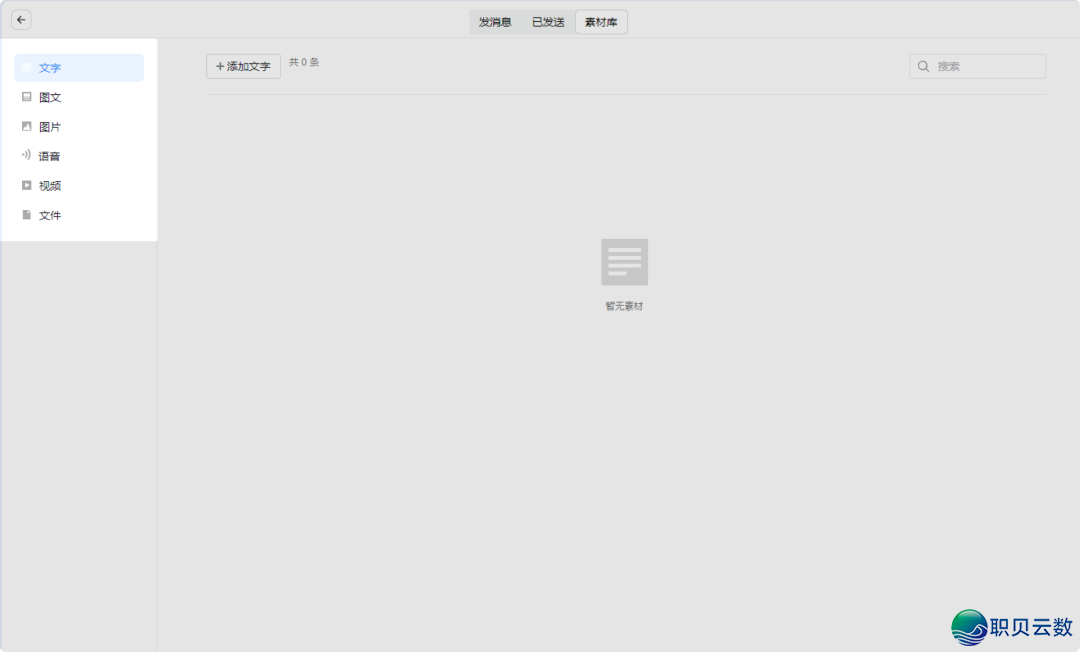Click the empty-state document placeholder icon
The height and width of the screenshot is (652, 1080).
click(x=624, y=262)
